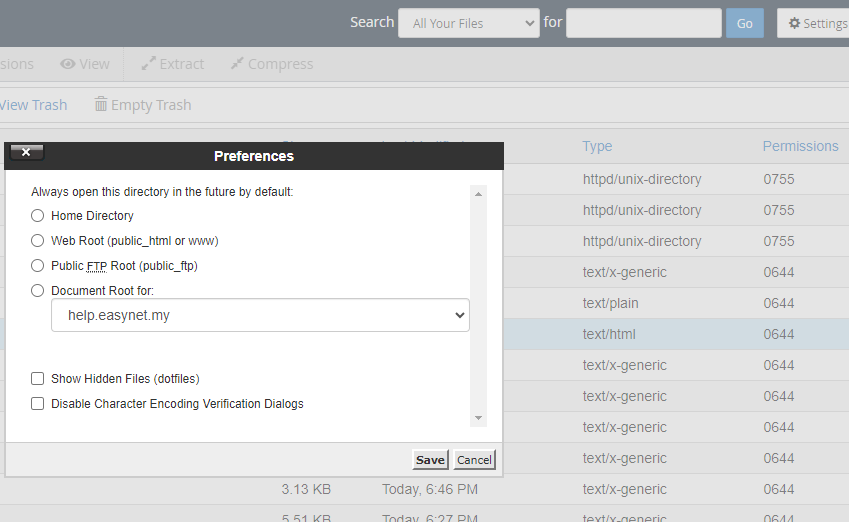Select the Home Directory radio button
This screenshot has height=522, width=849.
click(x=38, y=216)
